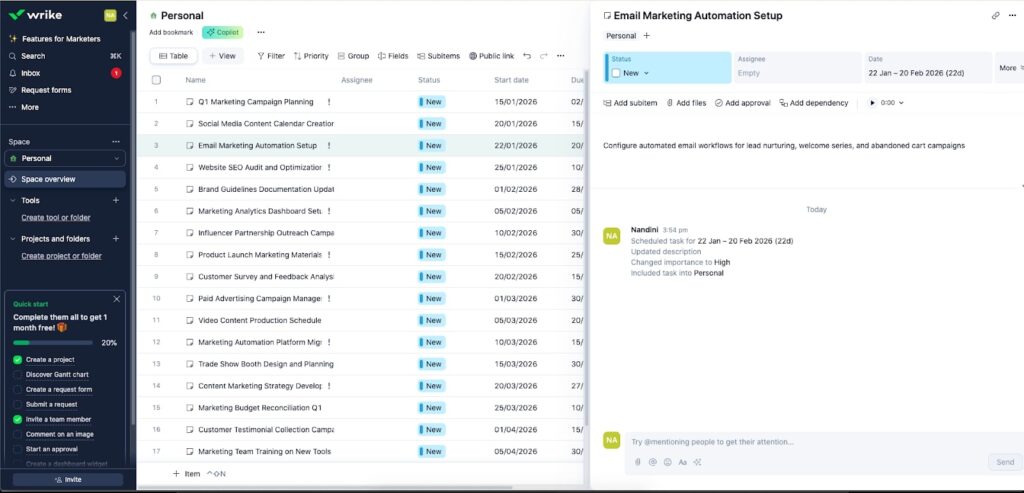Image resolution: width=1024 pixels, height=493 pixels.
Task: Open the task panel three-dot menu
Action: (x=1012, y=16)
